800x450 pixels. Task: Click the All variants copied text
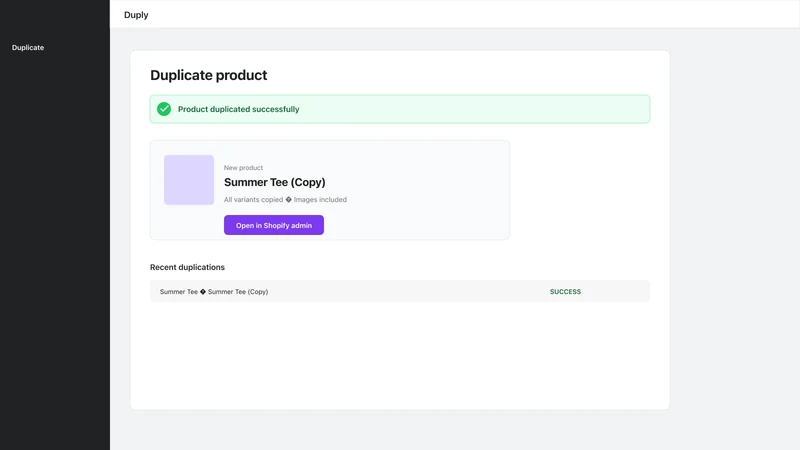tap(253, 199)
